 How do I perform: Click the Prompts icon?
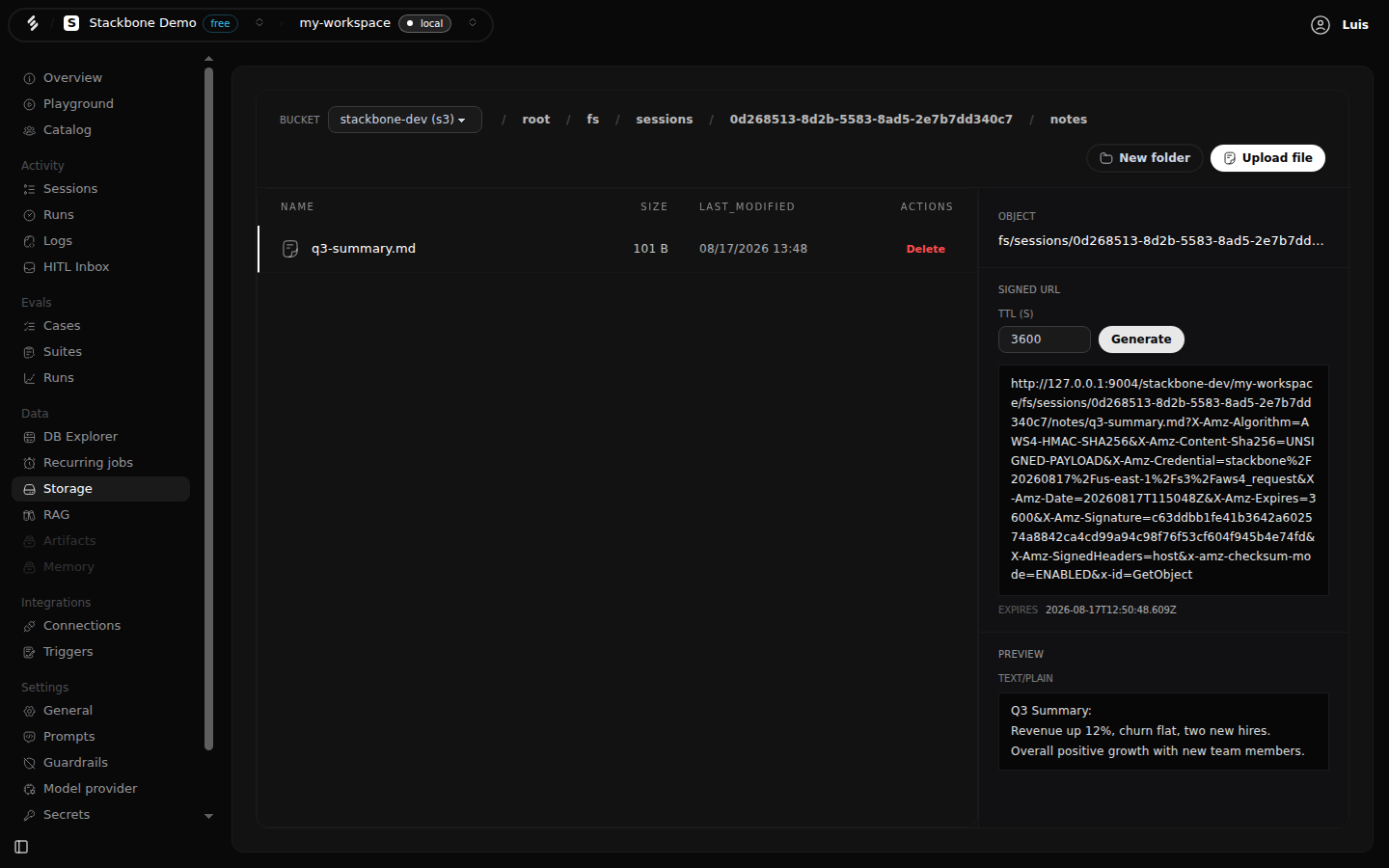[x=29, y=737]
